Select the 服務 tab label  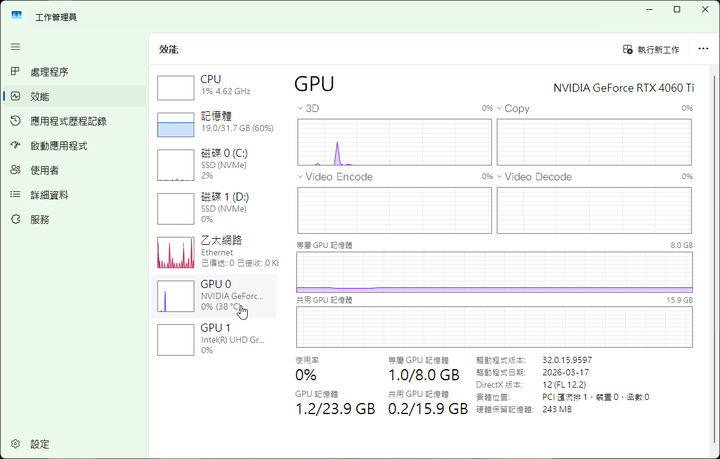pyautogui.click(x=39, y=219)
